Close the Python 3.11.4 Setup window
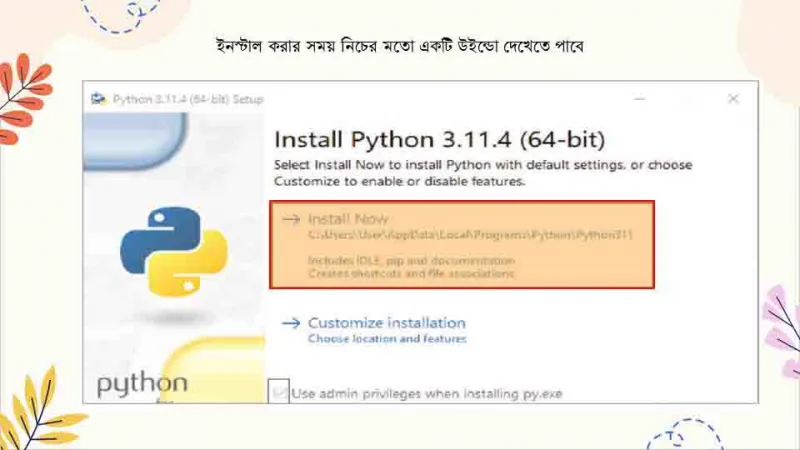The image size is (800, 450). [x=733, y=98]
